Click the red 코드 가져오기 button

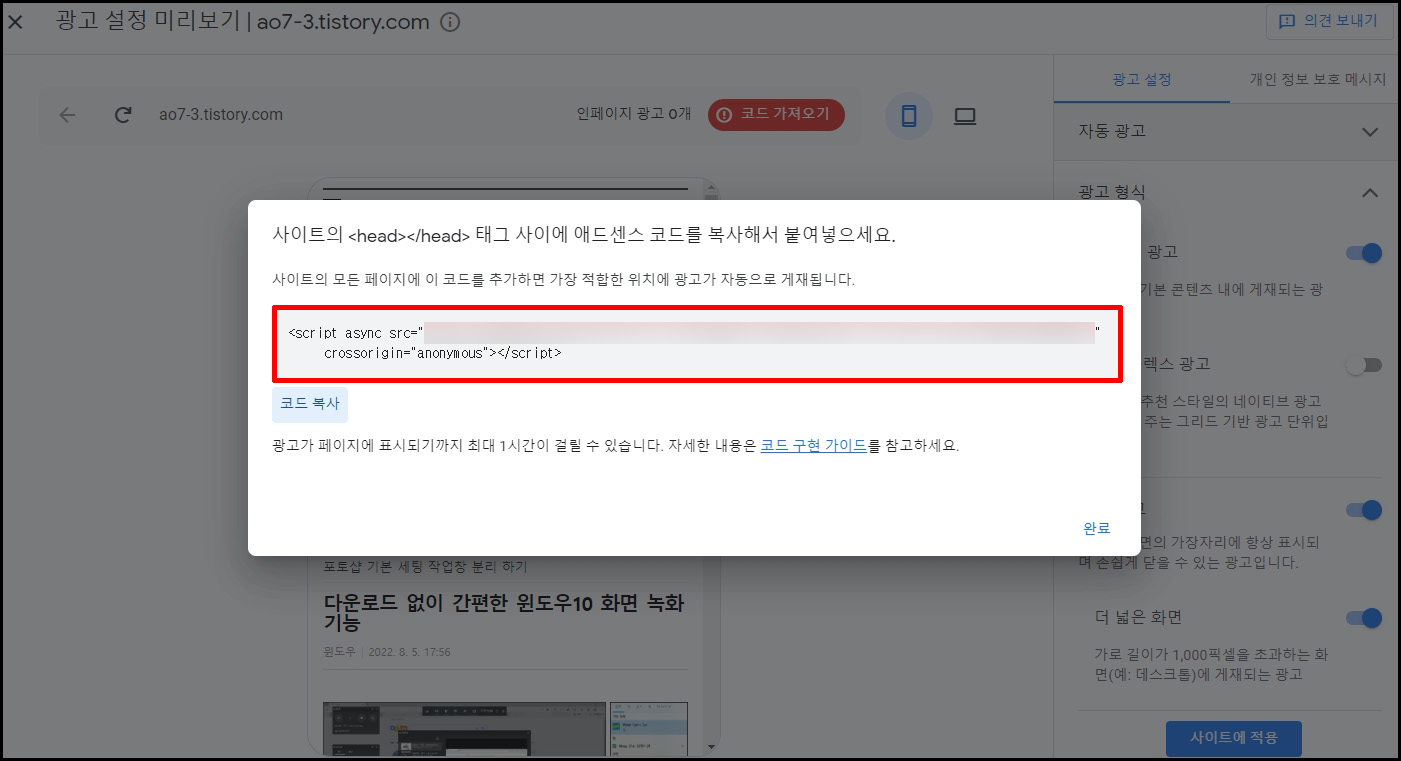776,114
